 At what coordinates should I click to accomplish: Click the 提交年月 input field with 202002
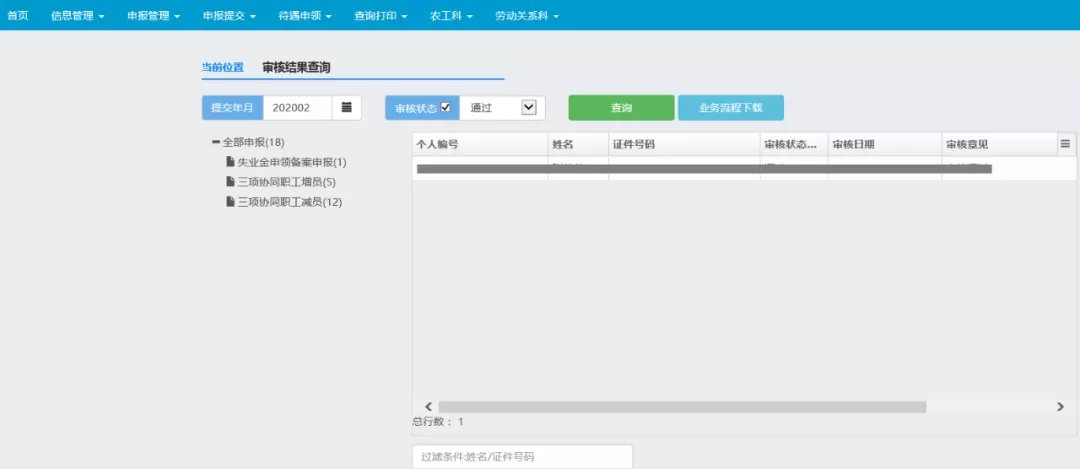coord(296,107)
